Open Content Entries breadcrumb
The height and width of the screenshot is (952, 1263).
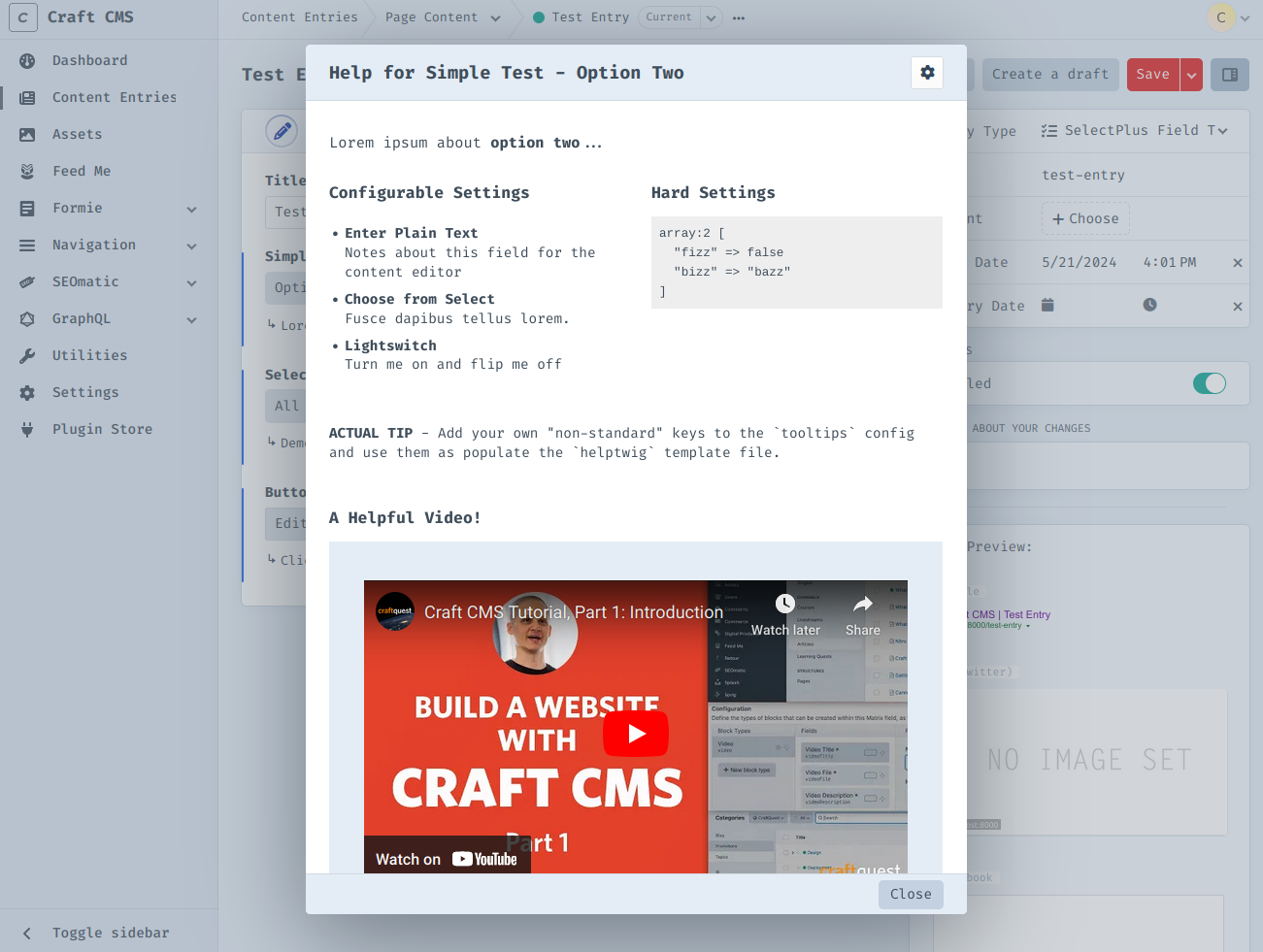click(300, 17)
